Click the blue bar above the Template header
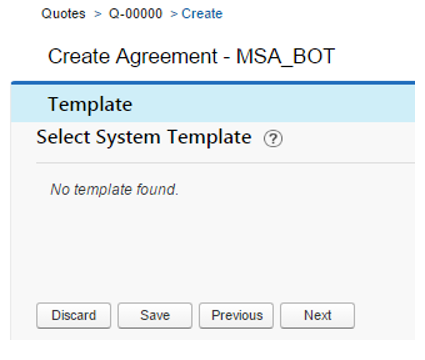425x360 pixels. [x=213, y=83]
